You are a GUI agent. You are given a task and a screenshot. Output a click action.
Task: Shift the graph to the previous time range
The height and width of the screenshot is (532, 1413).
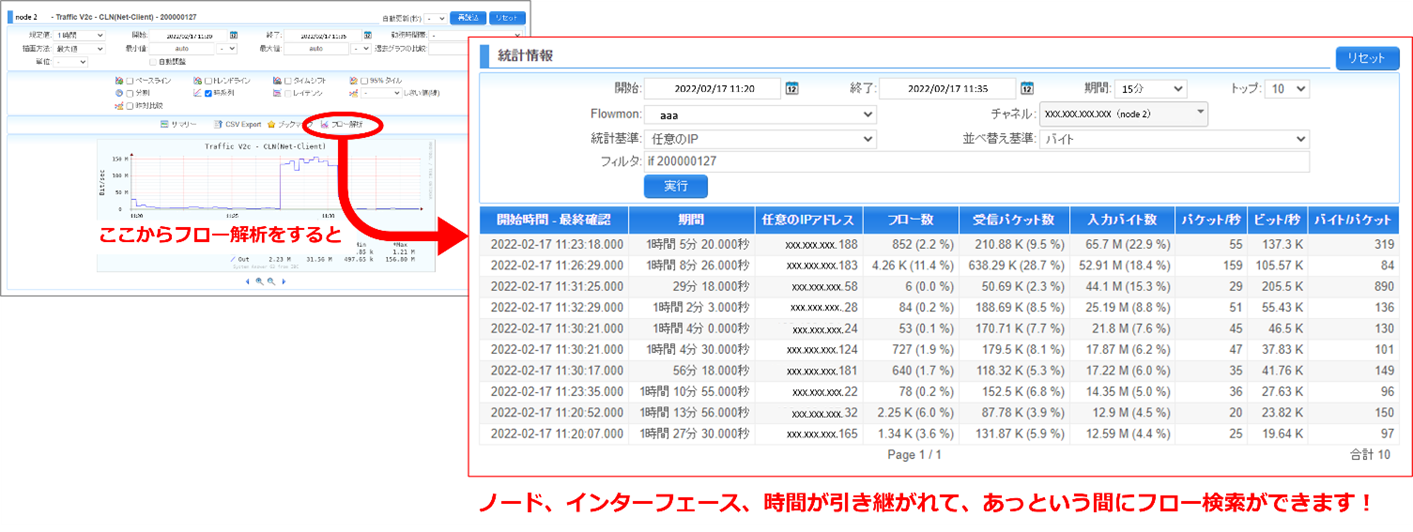click(247, 281)
